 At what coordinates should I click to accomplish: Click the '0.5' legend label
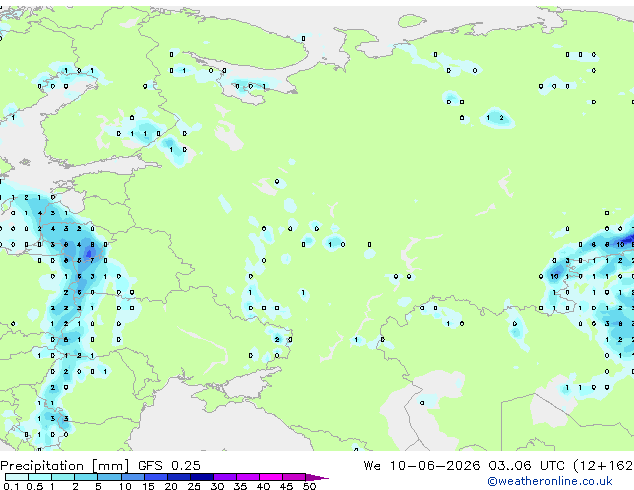click(x=34, y=486)
